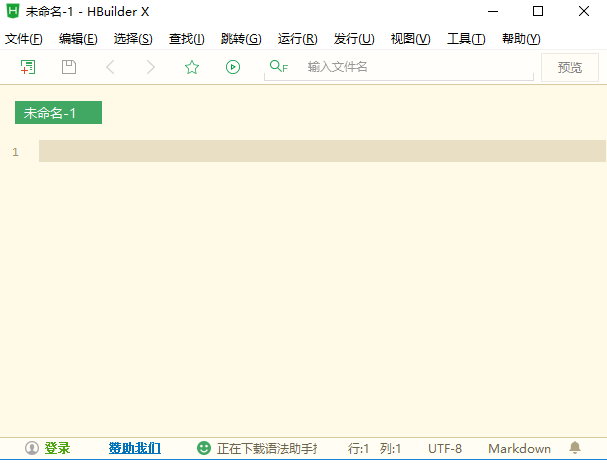The width and height of the screenshot is (607, 464).
Task: Click the new file toolbar icon
Action: point(28,67)
